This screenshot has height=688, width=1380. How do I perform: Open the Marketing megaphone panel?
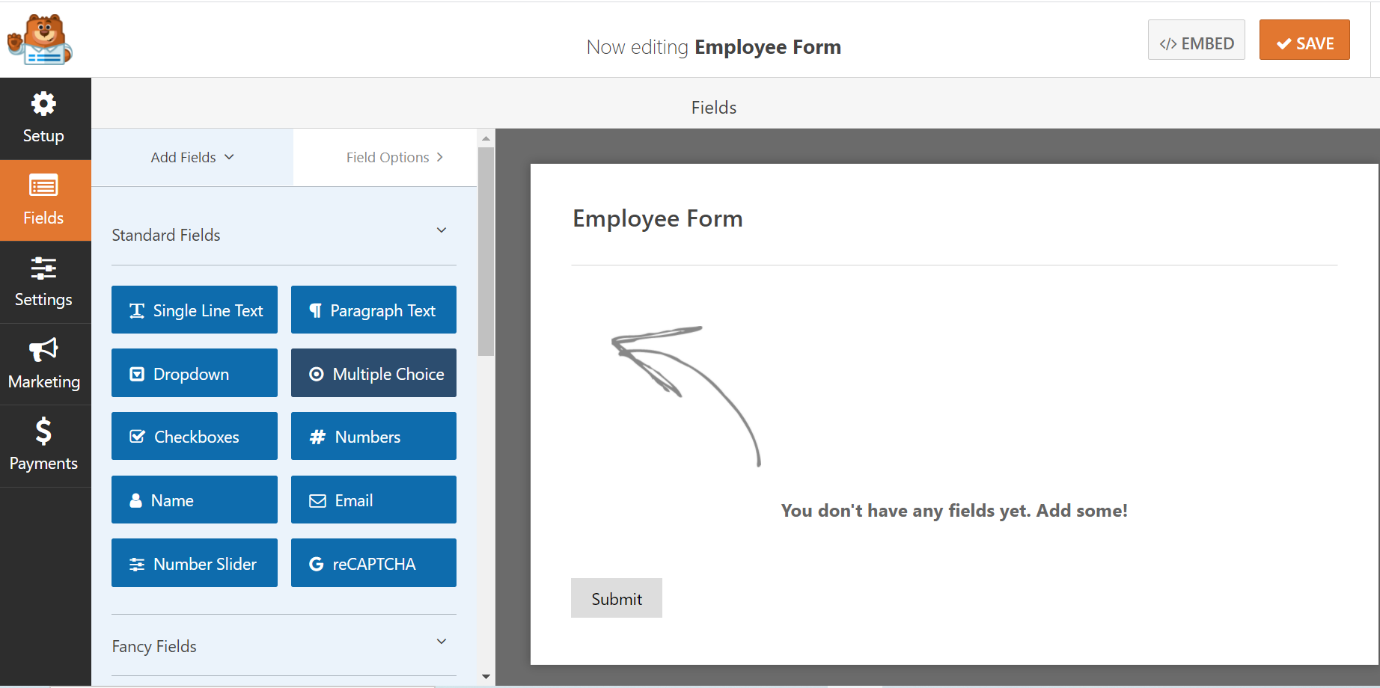click(x=44, y=364)
